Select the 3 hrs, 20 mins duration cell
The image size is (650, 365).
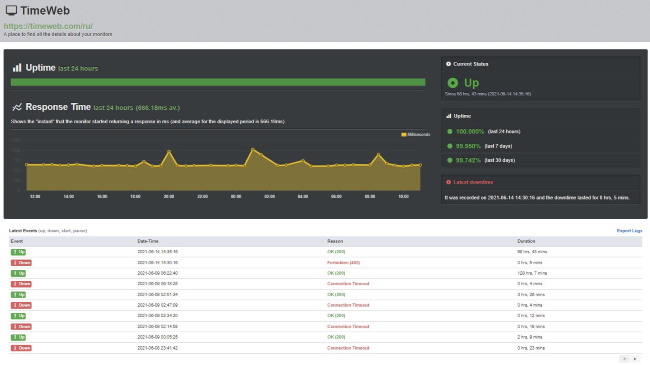coord(531,294)
